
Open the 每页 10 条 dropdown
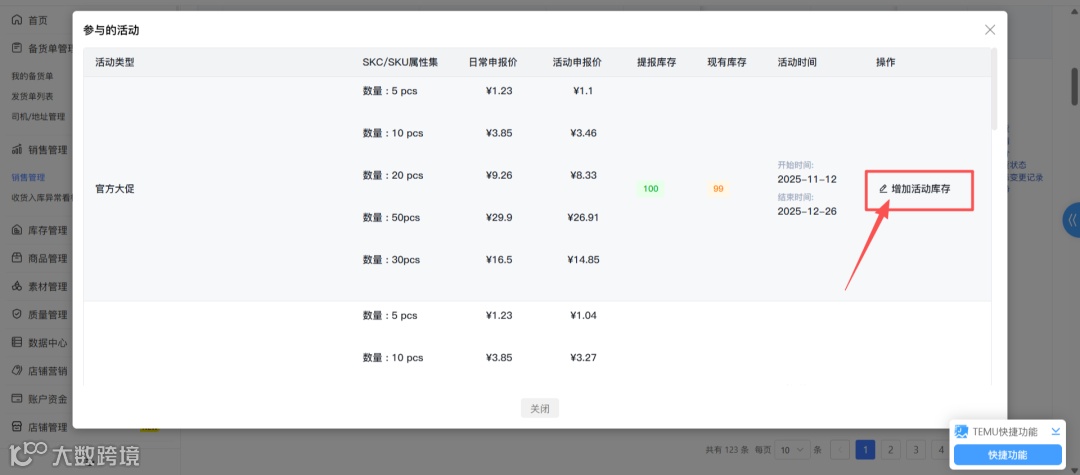click(x=792, y=450)
